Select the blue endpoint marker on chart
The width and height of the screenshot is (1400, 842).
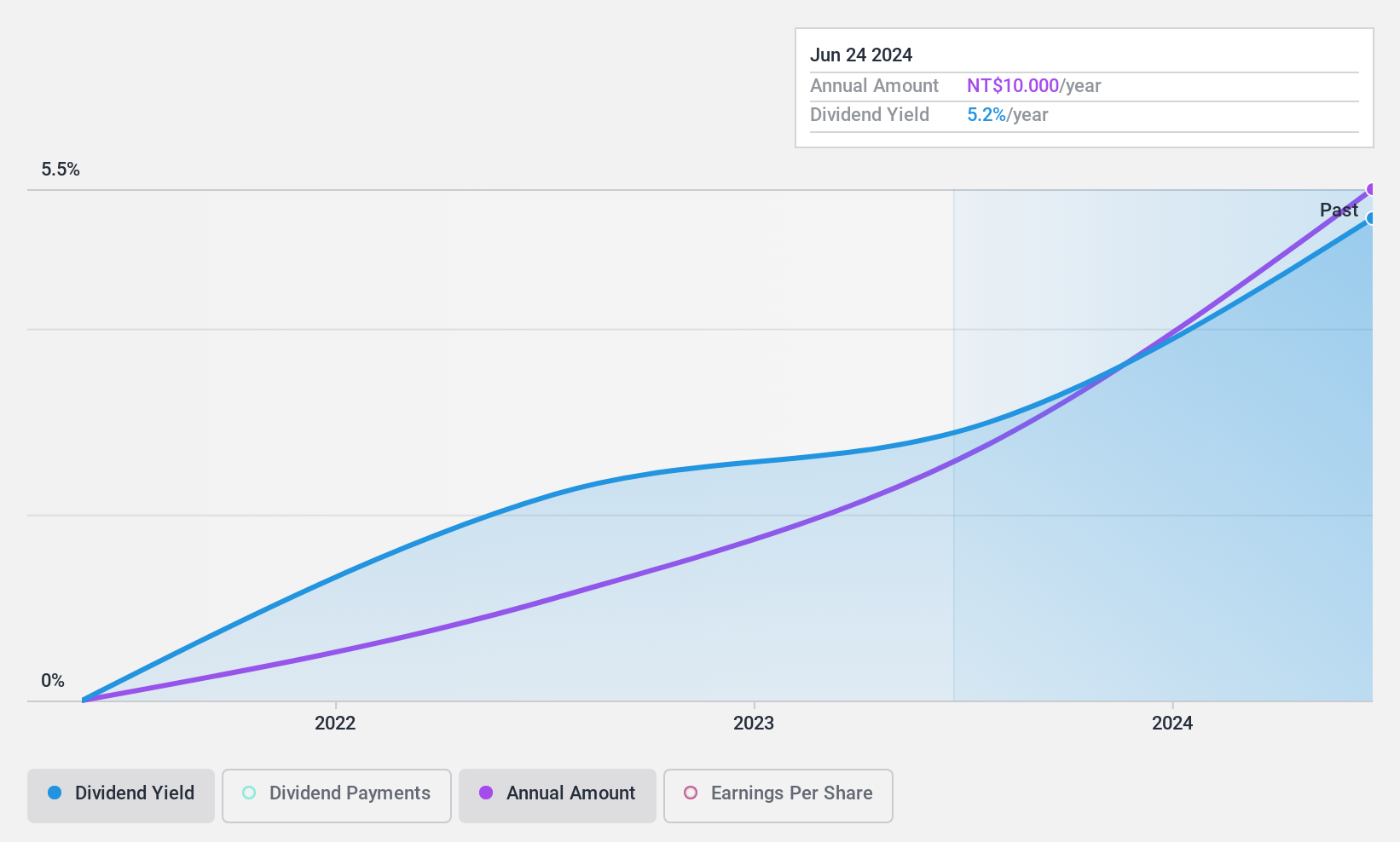point(1371,218)
